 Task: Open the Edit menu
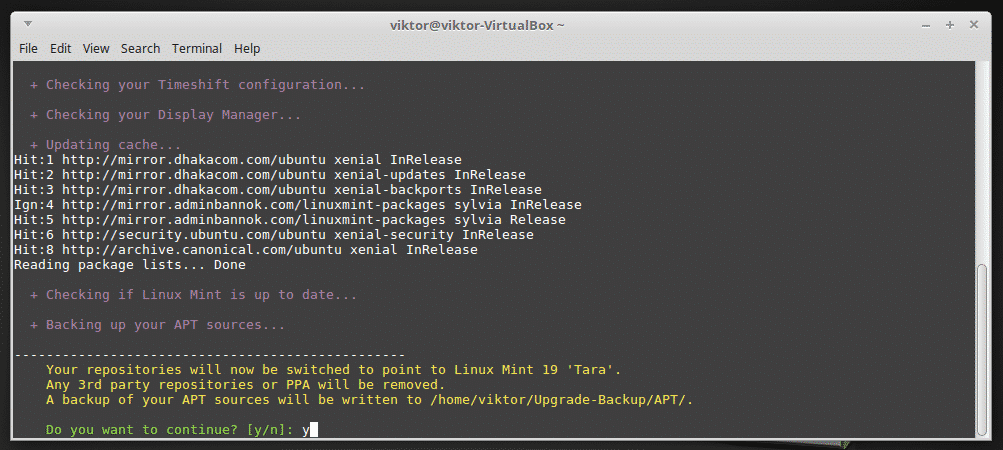(60, 48)
